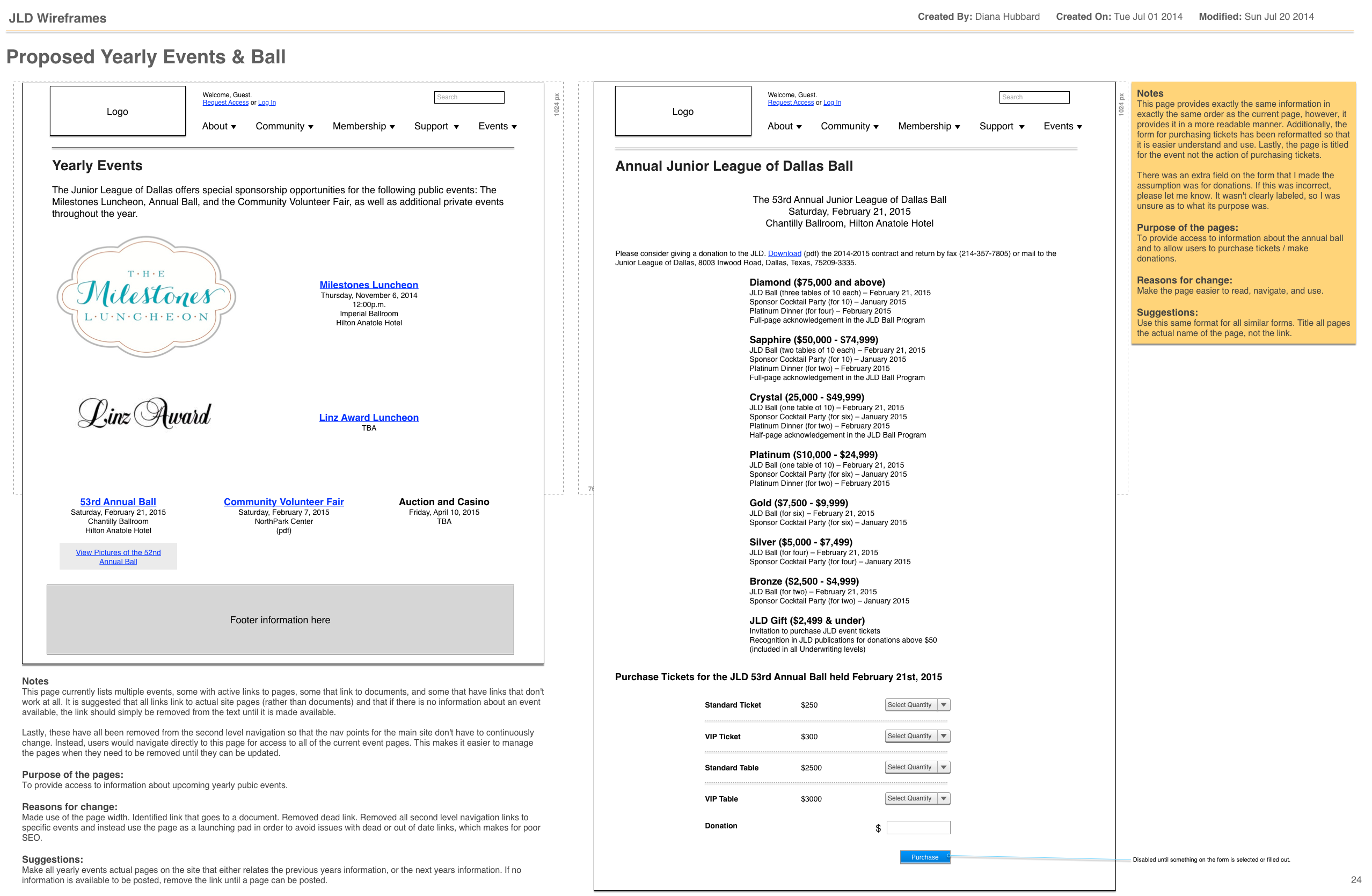Screen dimensions: 1372x896
Task: Open Standard Table quantity dropdown
Action: pyautogui.click(x=918, y=767)
